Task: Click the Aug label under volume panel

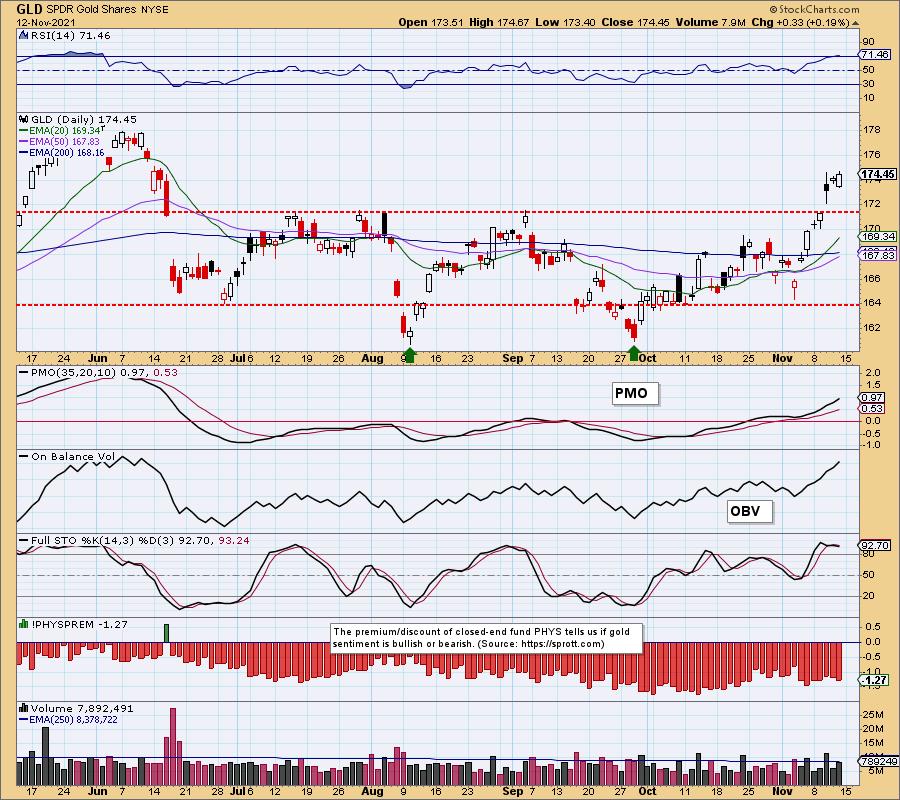Action: (373, 791)
